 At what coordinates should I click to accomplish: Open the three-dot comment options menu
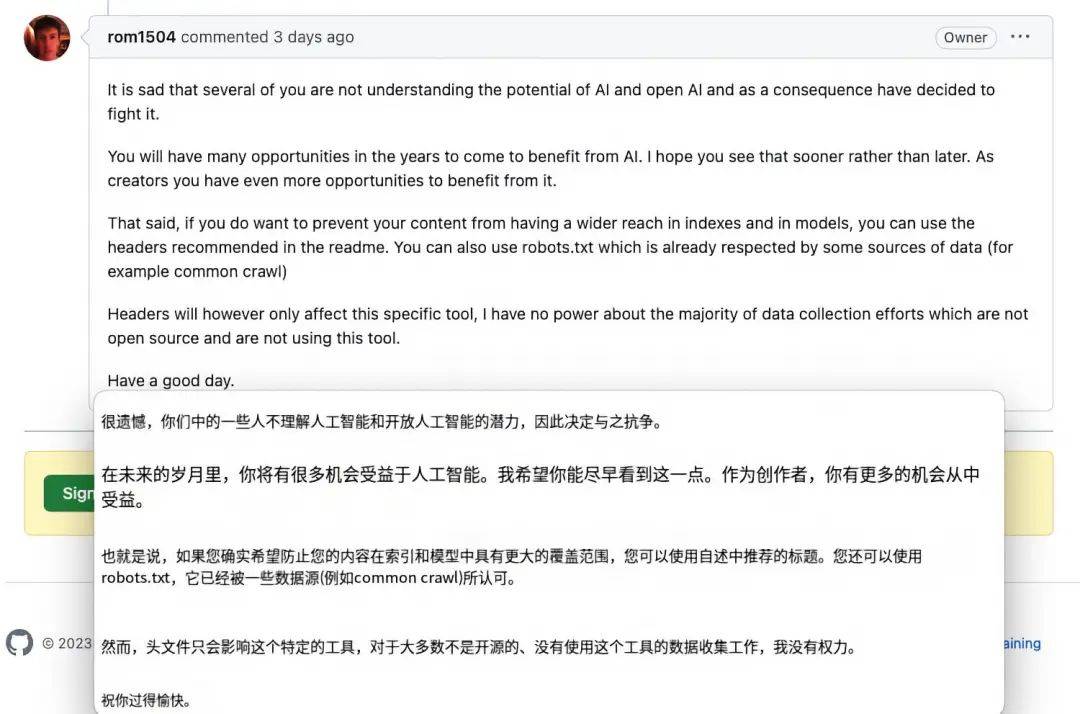pyautogui.click(x=1020, y=37)
